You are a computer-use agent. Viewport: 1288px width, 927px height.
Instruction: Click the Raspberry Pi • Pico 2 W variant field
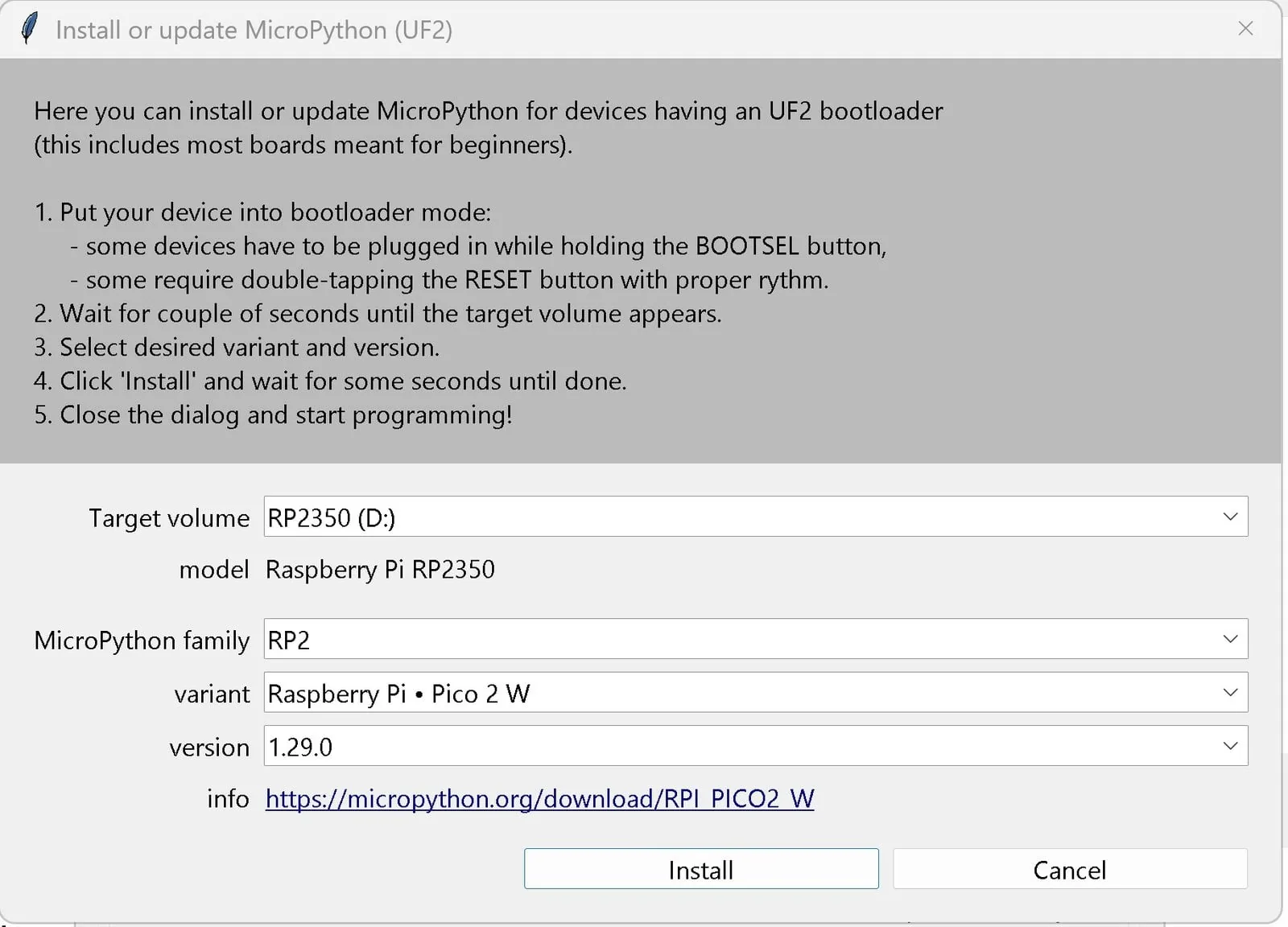(x=756, y=692)
